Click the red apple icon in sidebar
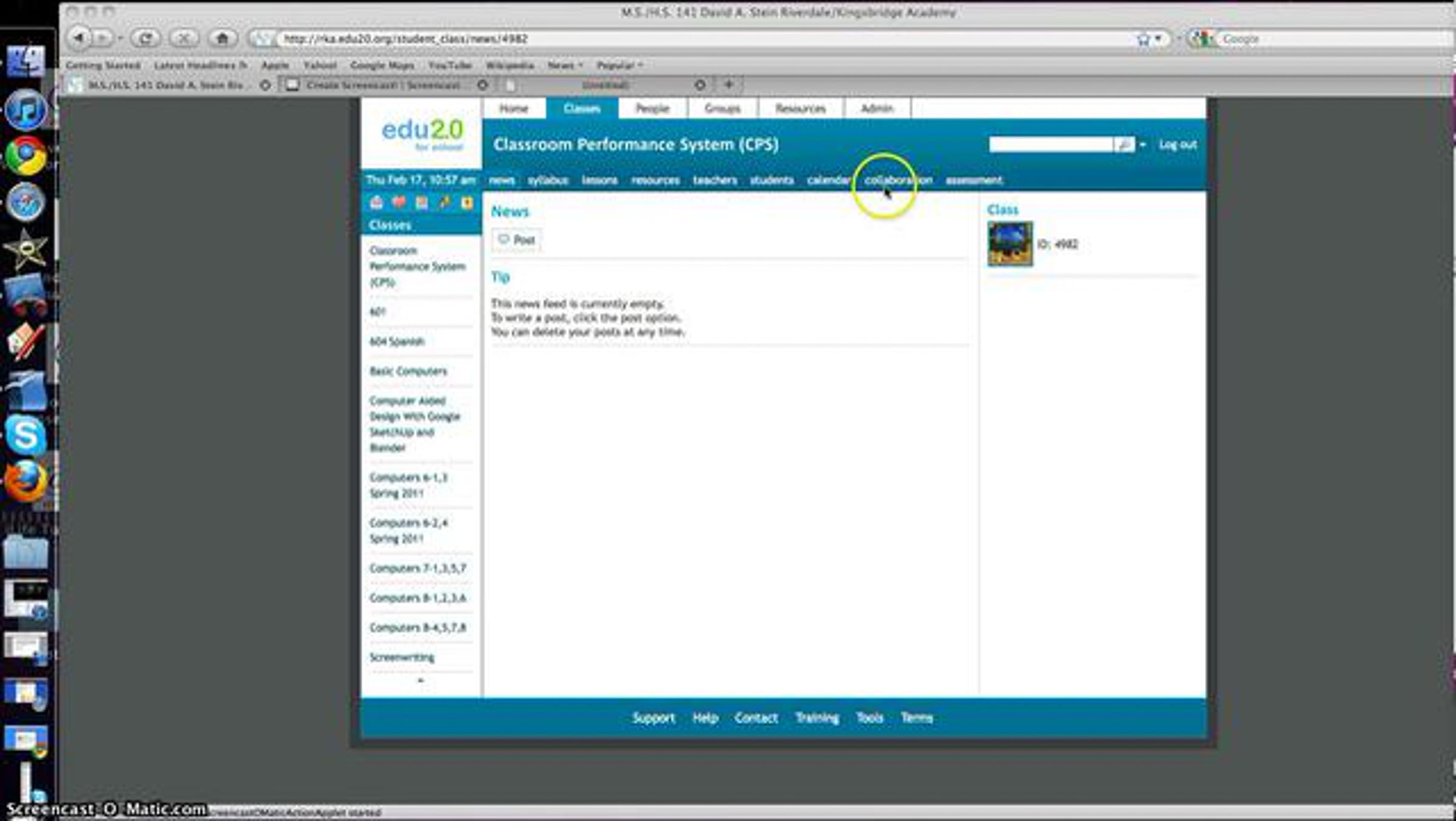 [399, 203]
